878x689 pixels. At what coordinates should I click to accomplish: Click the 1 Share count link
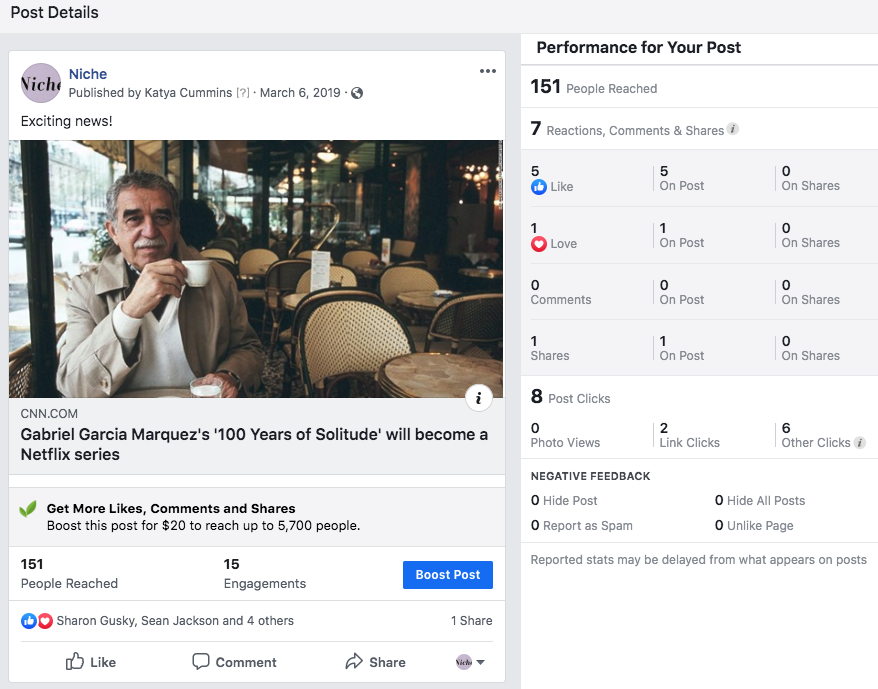471,621
